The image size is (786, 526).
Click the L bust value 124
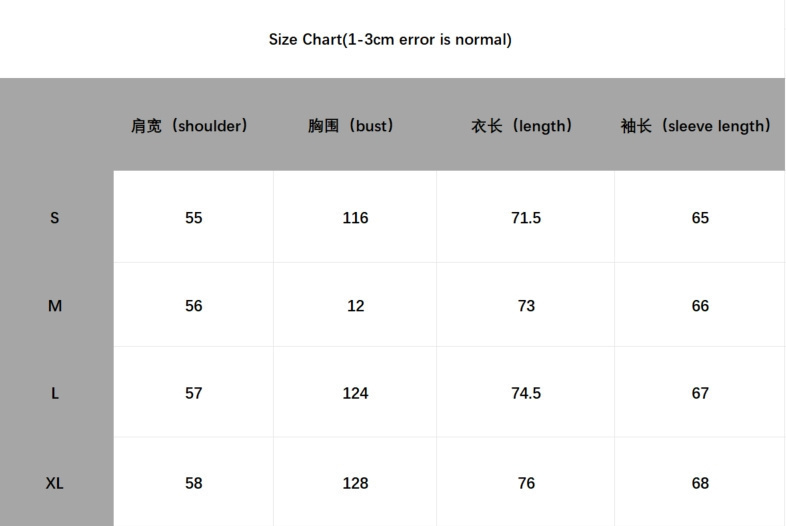pyautogui.click(x=355, y=393)
